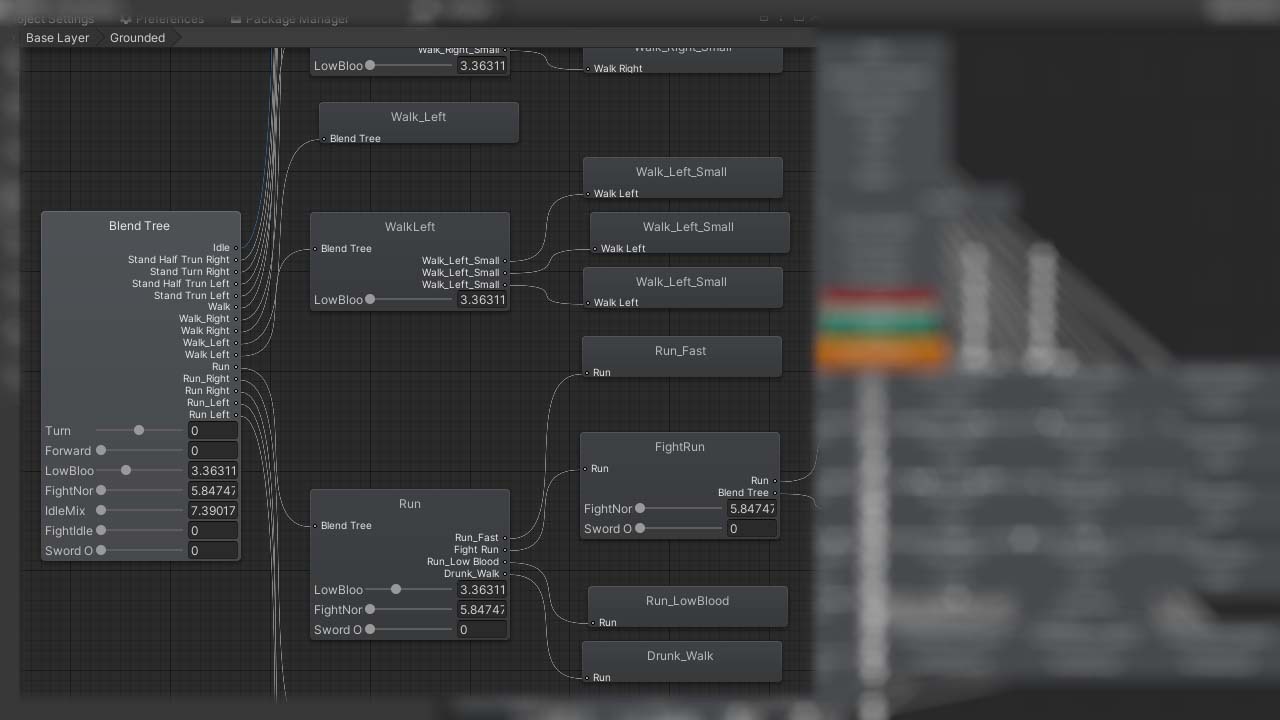Click the LowBloo value field in WalkLeft node
Image resolution: width=1280 pixels, height=720 pixels.
(x=481, y=300)
